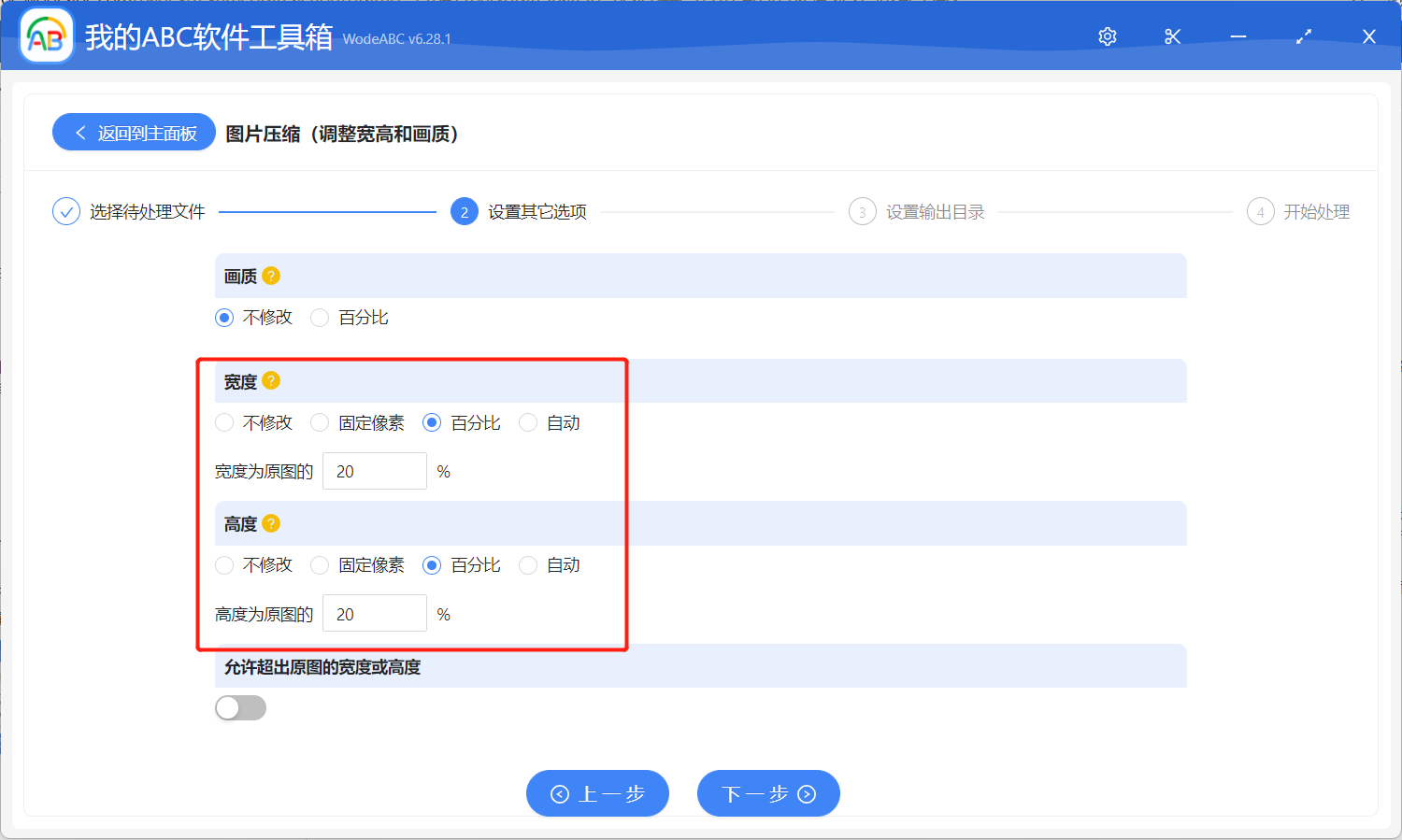Click the fullscreen expand icon in title bar
This screenshot has height=840, width=1402.
[1303, 36]
